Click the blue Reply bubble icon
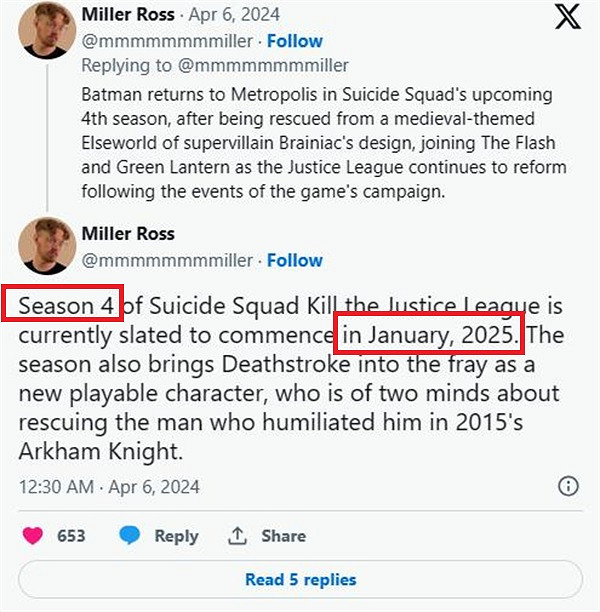This screenshot has width=600, height=612. coord(129,536)
